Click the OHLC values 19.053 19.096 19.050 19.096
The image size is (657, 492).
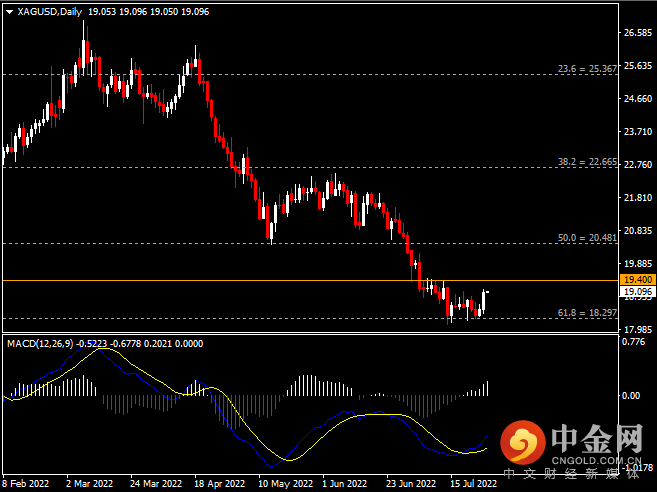point(148,12)
